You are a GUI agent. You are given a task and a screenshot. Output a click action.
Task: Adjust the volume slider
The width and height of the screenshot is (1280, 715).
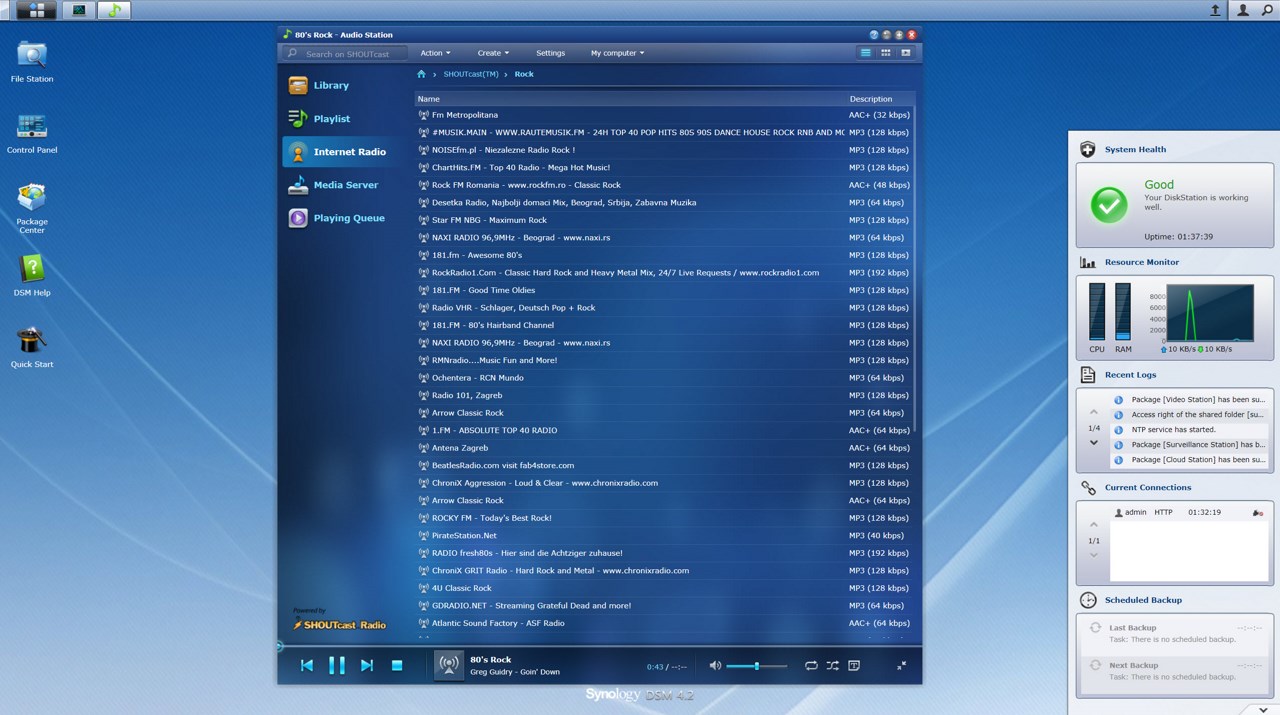pyautogui.click(x=756, y=665)
